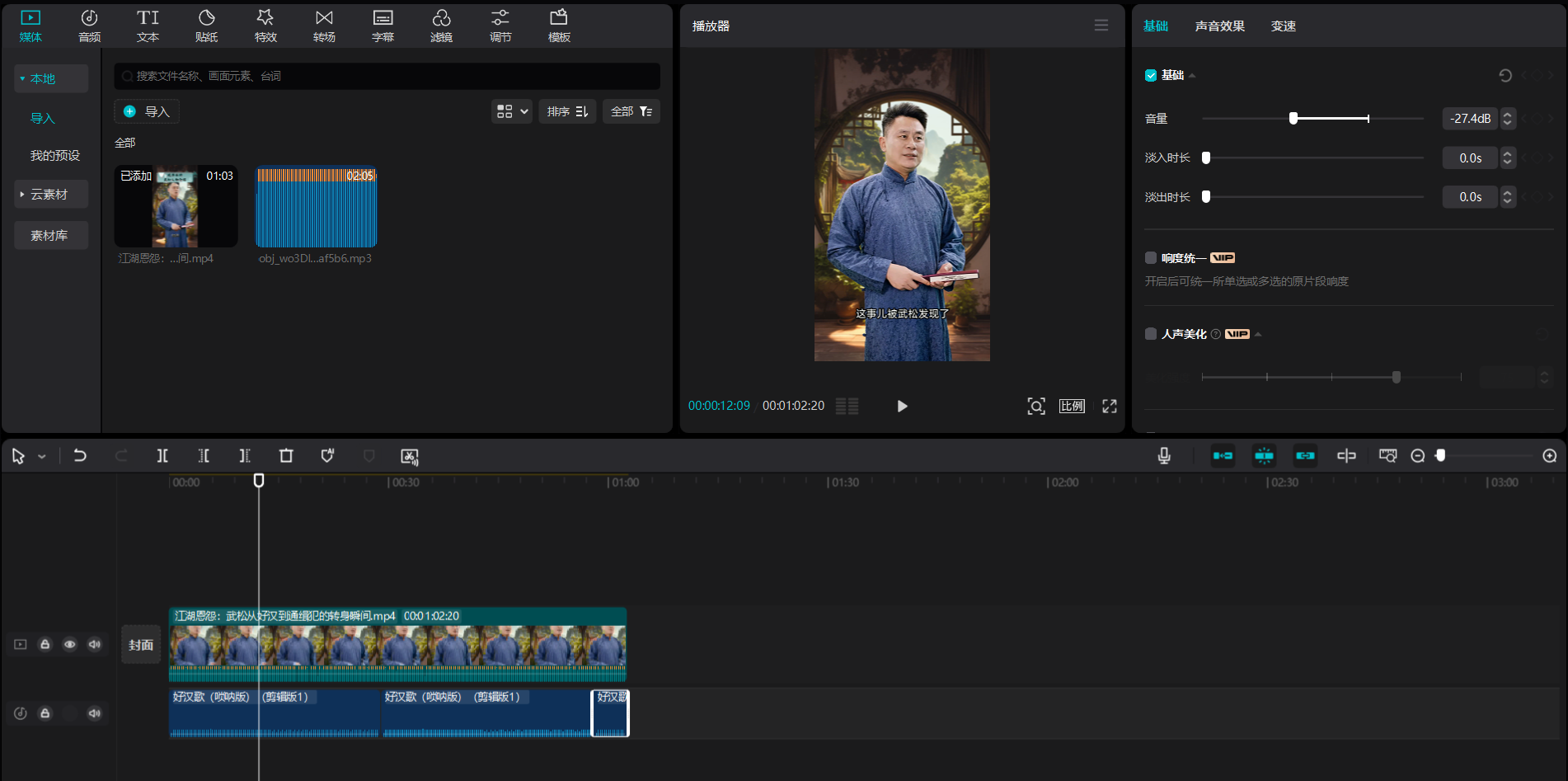Click the 人声美化 help question icon
This screenshot has height=781, width=1568.
(x=1215, y=334)
